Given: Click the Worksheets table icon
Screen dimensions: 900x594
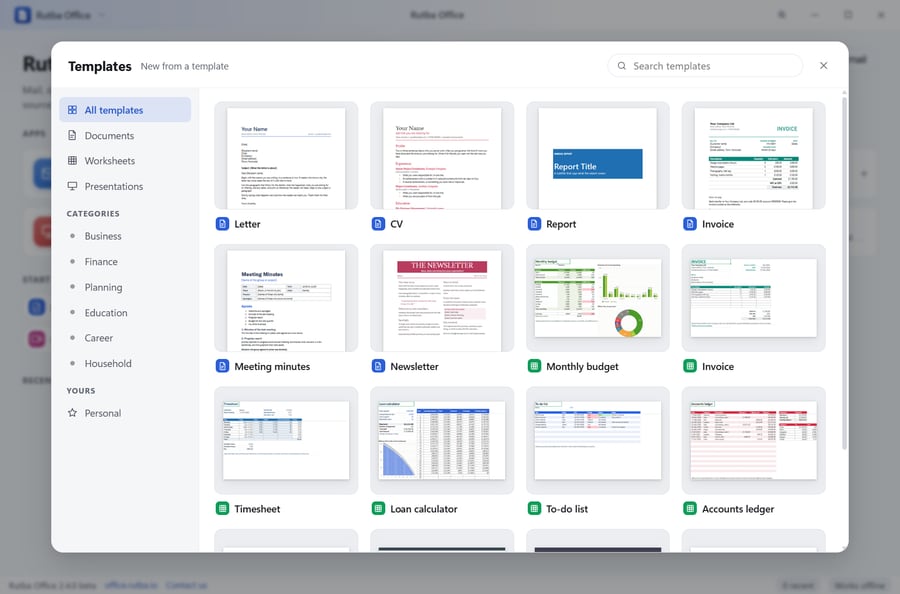Looking at the screenshot, I should [x=72, y=161].
